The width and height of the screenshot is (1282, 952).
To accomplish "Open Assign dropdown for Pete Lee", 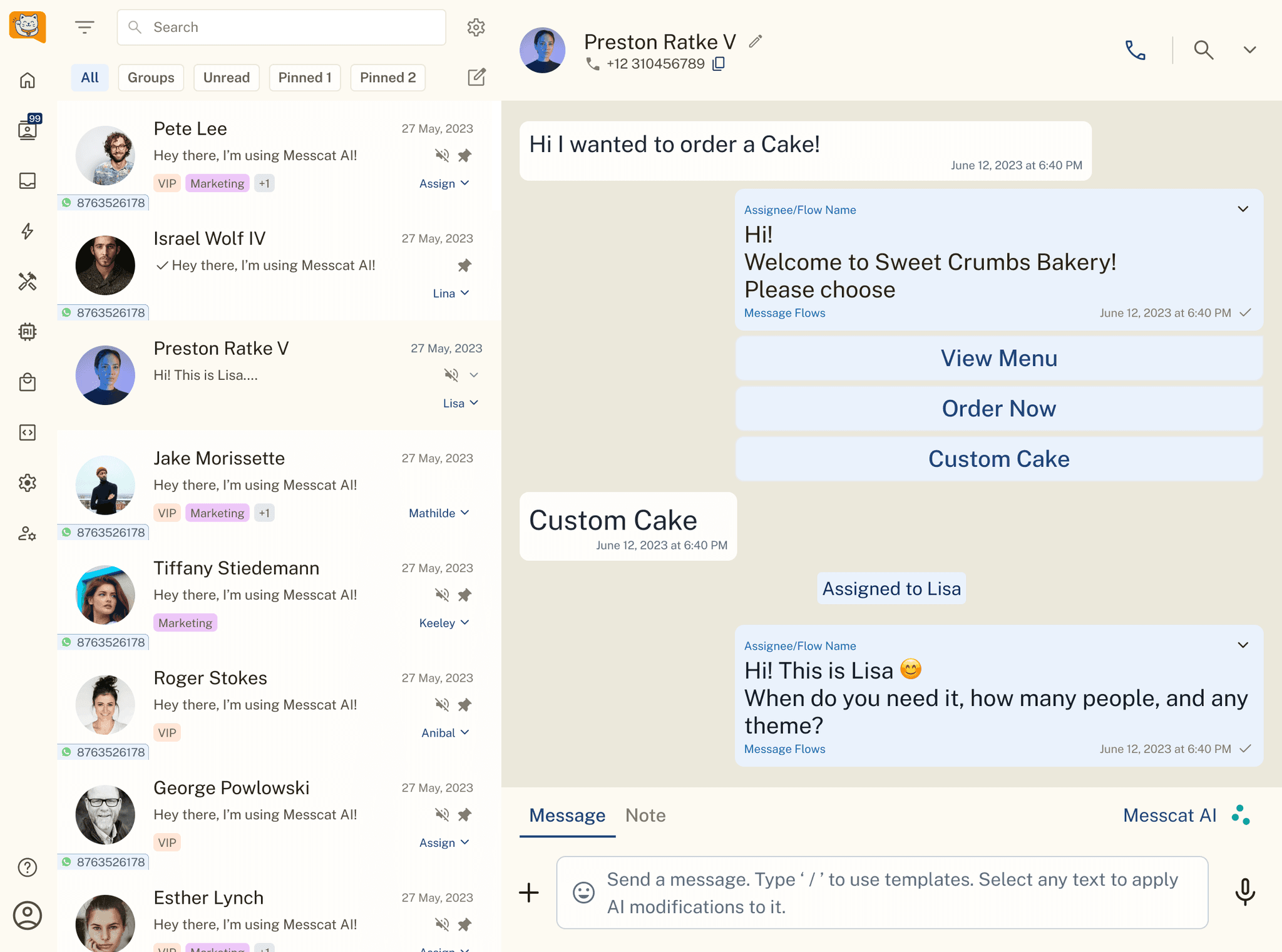I will pos(444,183).
